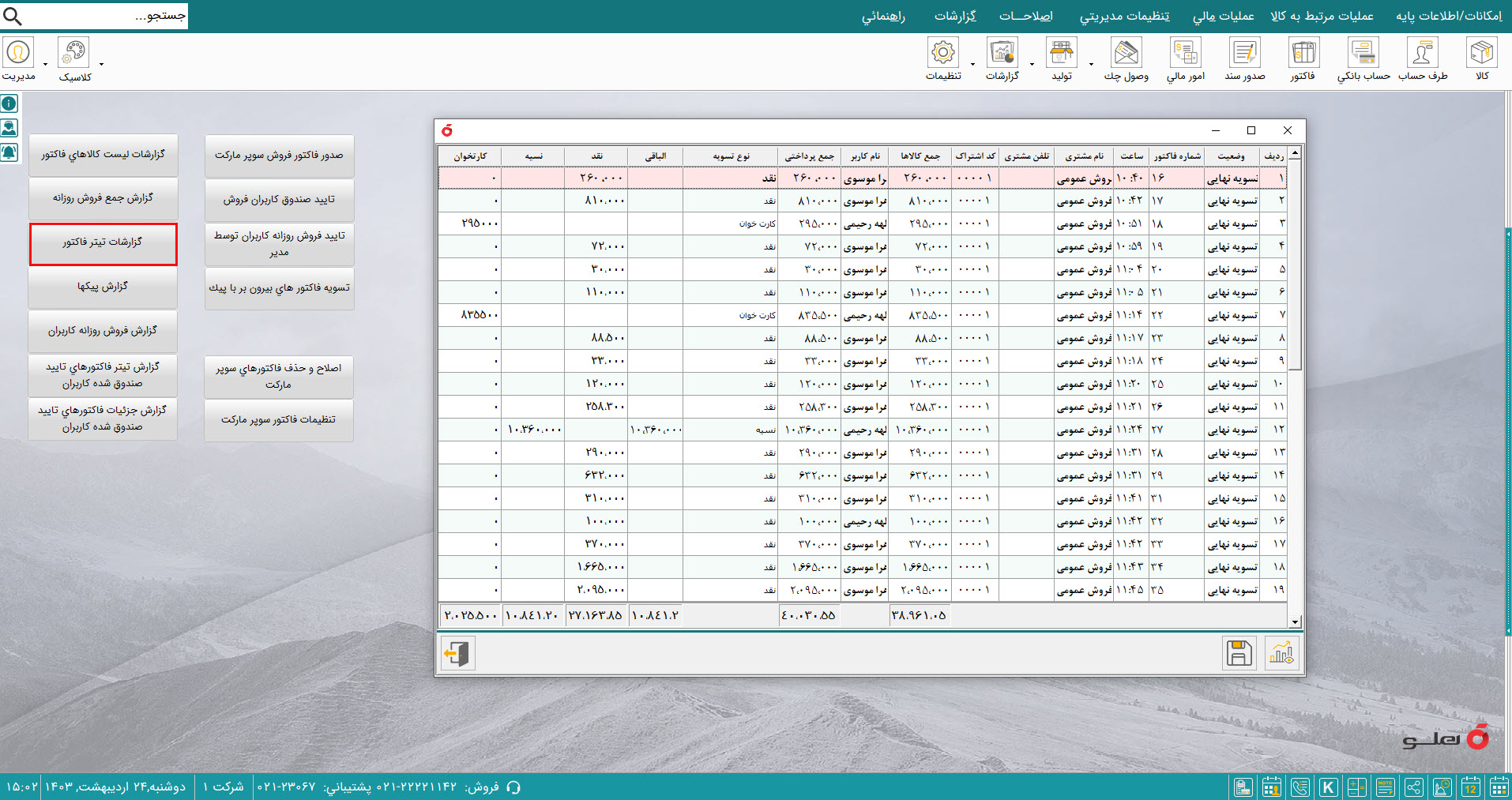Open the phone list icon in status bar
The height and width of the screenshot is (800, 1512).
click(1300, 787)
